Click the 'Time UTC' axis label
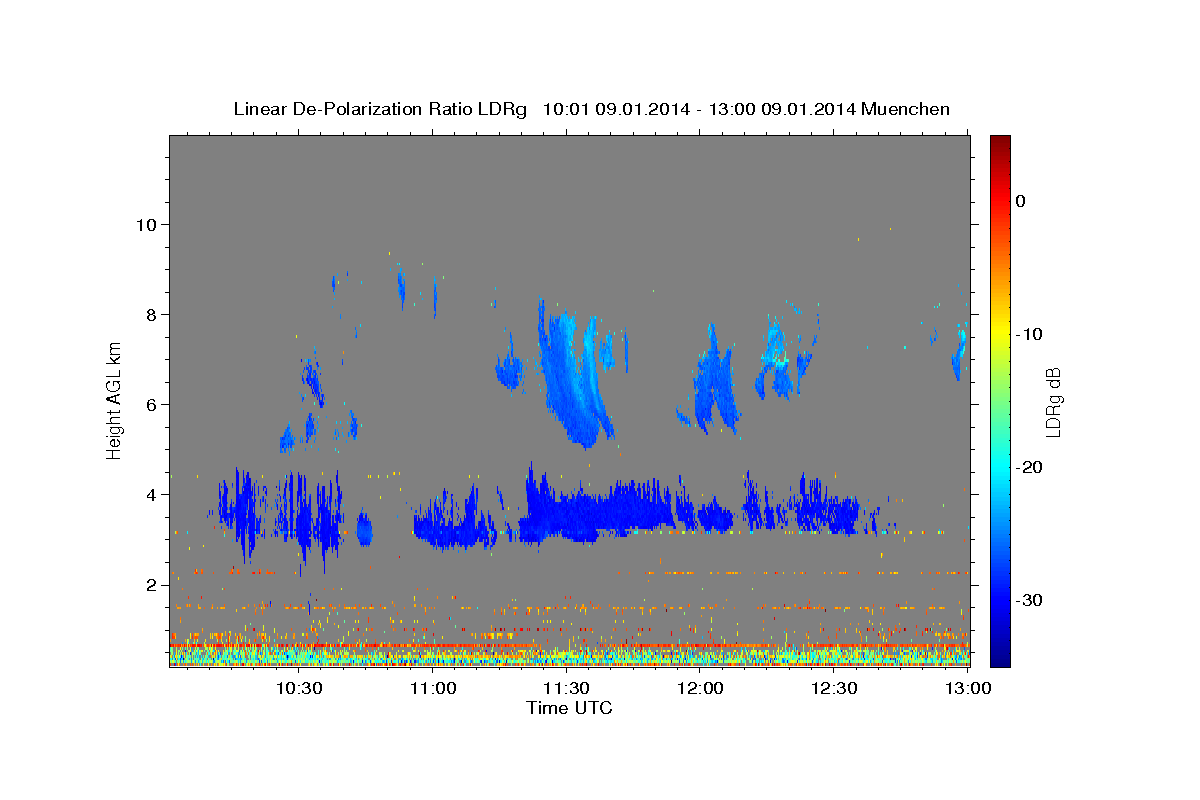The width and height of the screenshot is (1200, 800). [x=569, y=708]
